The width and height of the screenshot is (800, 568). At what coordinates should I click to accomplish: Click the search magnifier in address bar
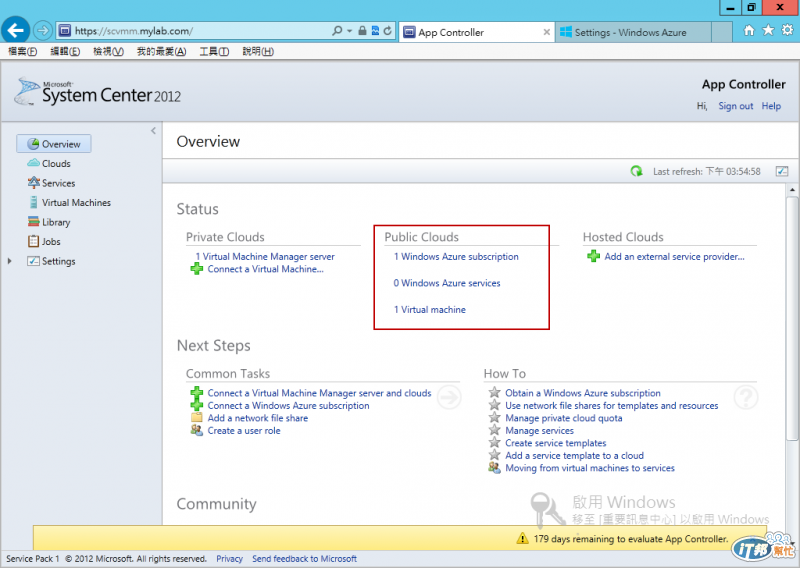[337, 31]
